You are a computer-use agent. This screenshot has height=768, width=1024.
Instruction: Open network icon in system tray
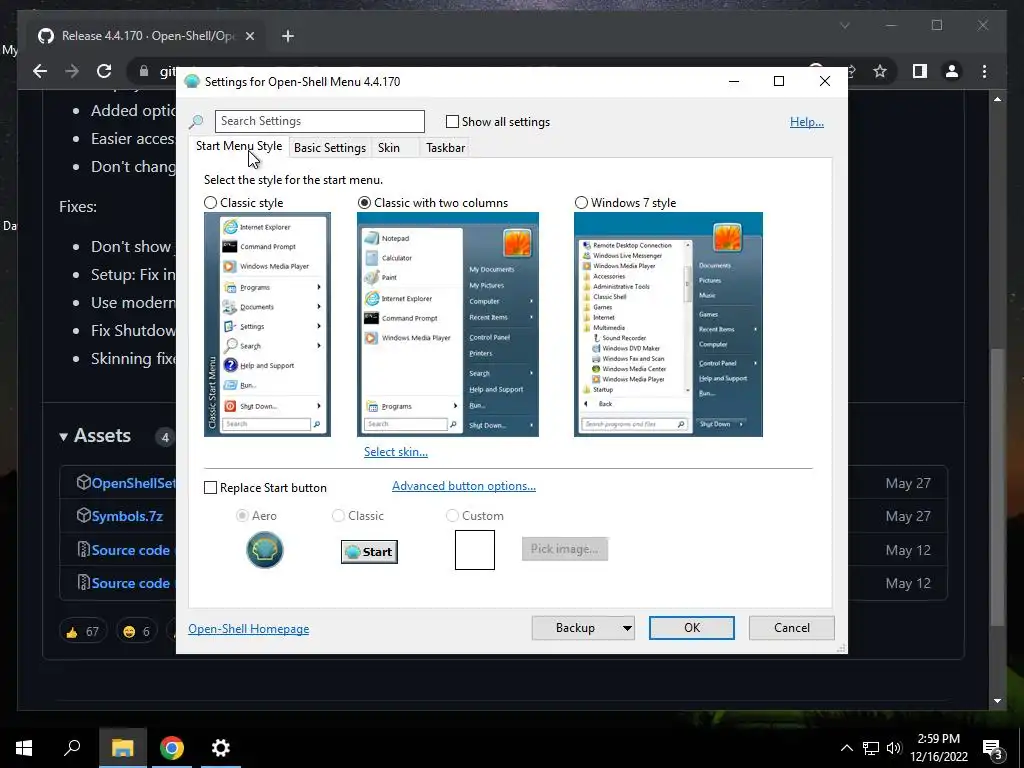(x=871, y=748)
